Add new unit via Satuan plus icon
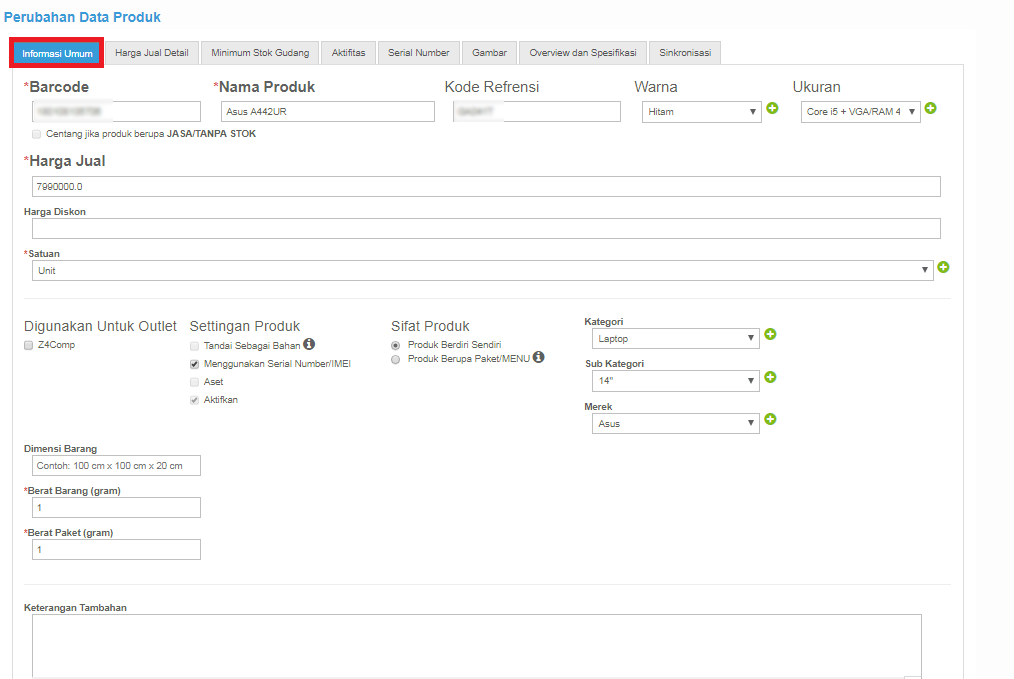 [943, 268]
